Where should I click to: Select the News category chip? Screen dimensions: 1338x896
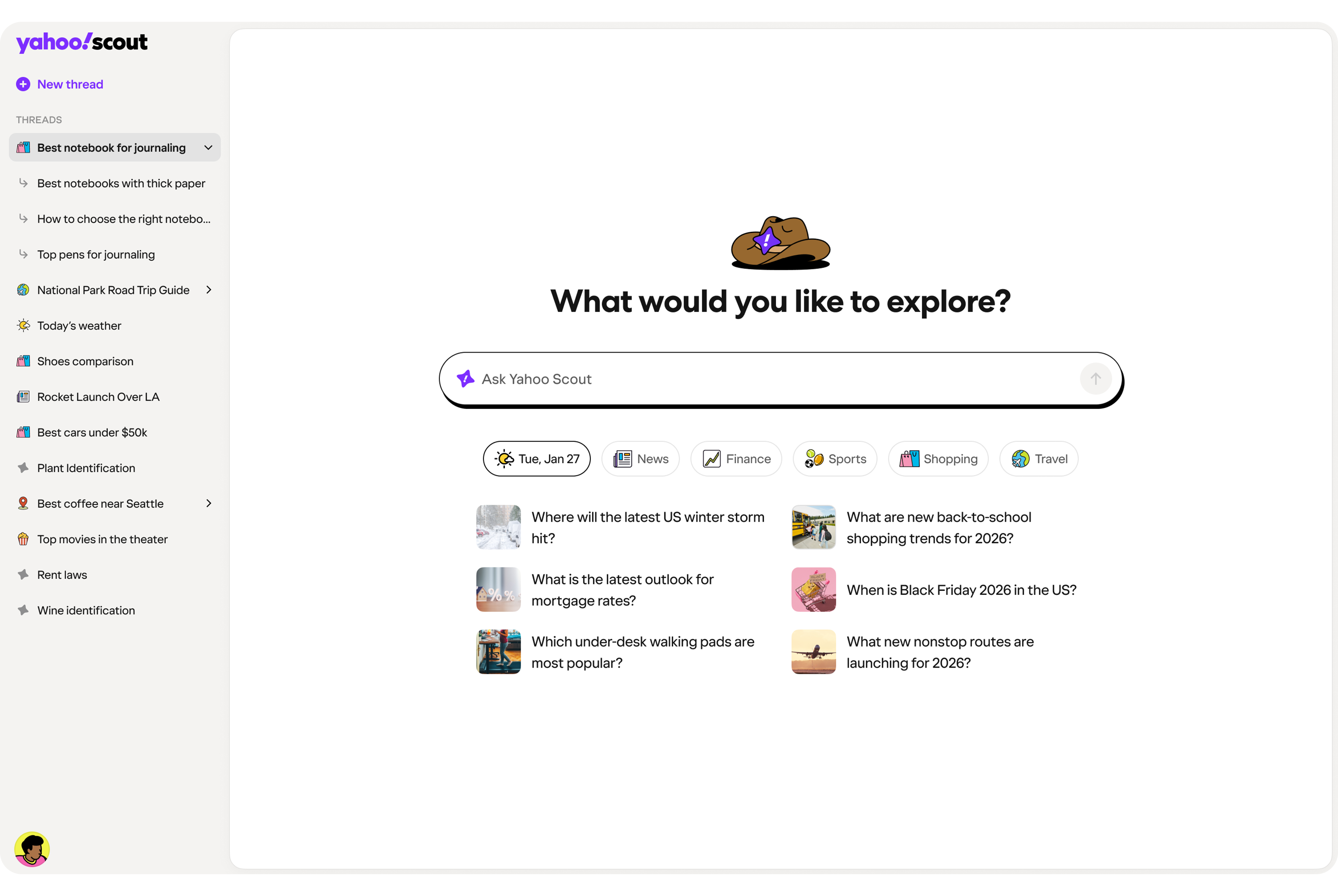pos(640,459)
